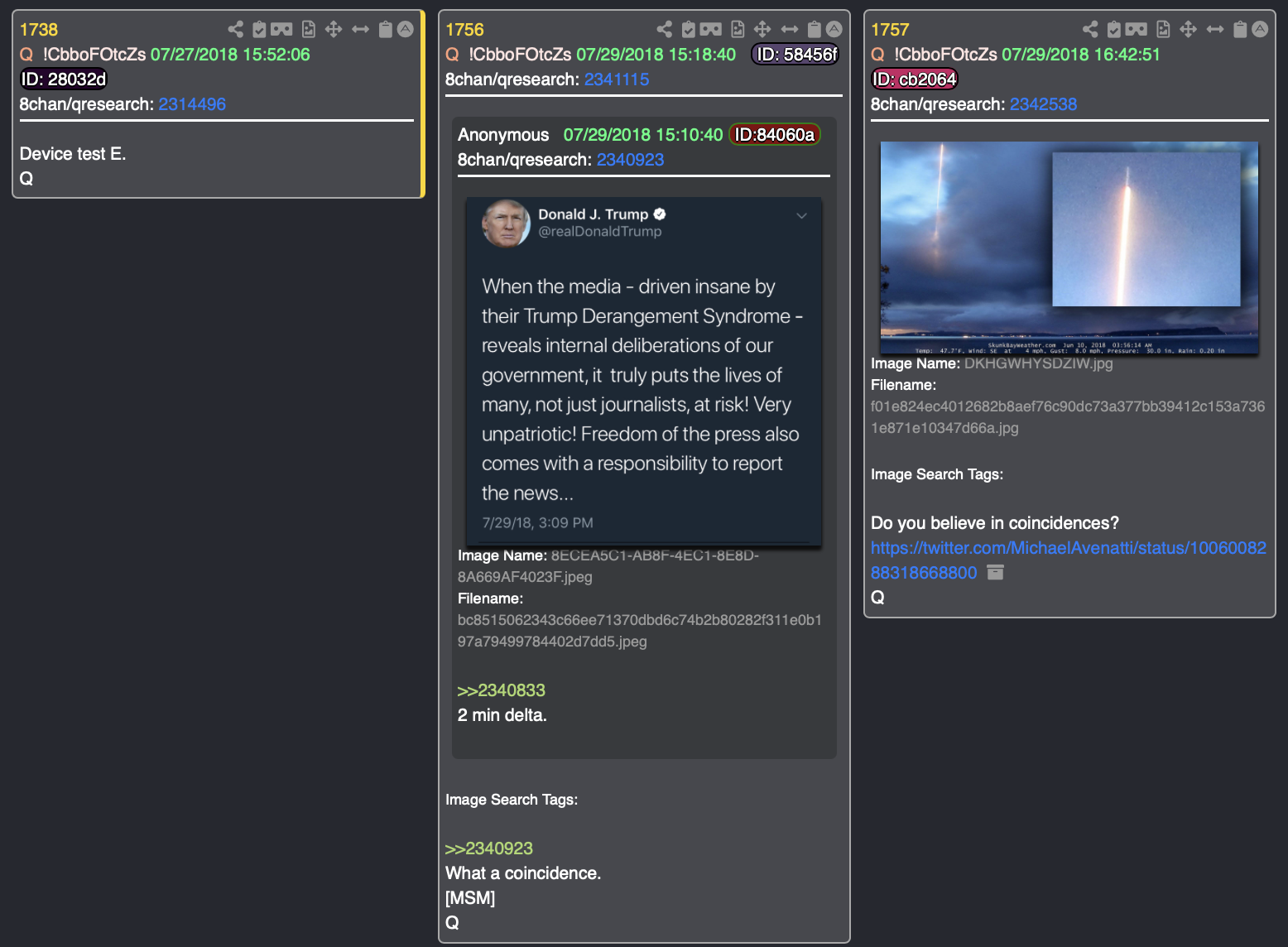This screenshot has height=947, width=1288.
Task: Click clipboard copy icon on post 1738
Action: click(385, 30)
